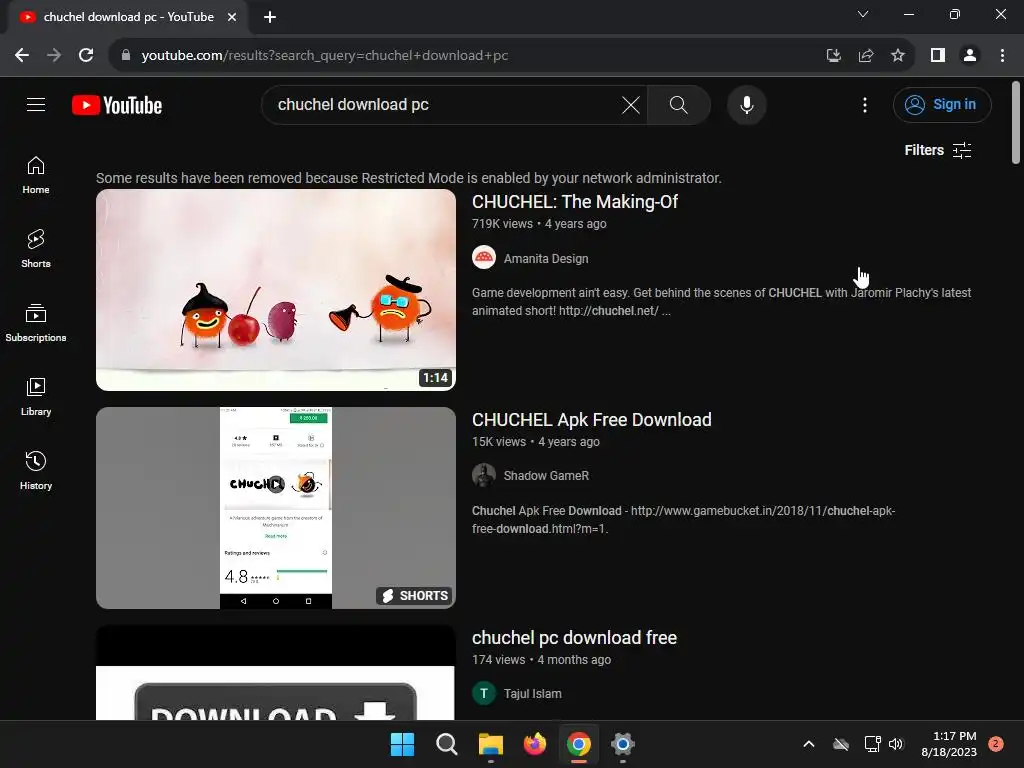Launch Firefox from taskbar
This screenshot has width=1024, height=768.
(x=535, y=744)
